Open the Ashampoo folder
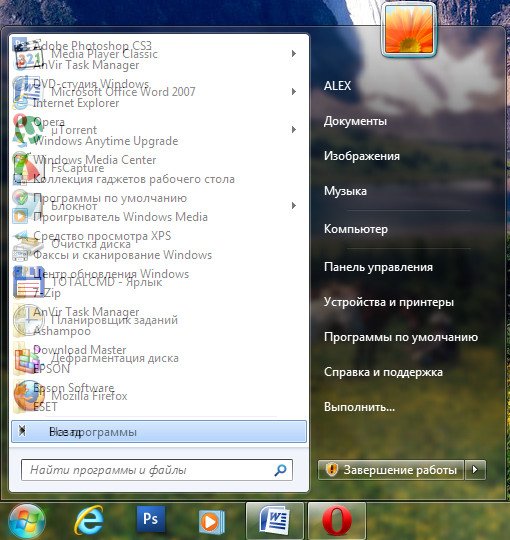Screen dimensions: 510x540 coord(62,331)
